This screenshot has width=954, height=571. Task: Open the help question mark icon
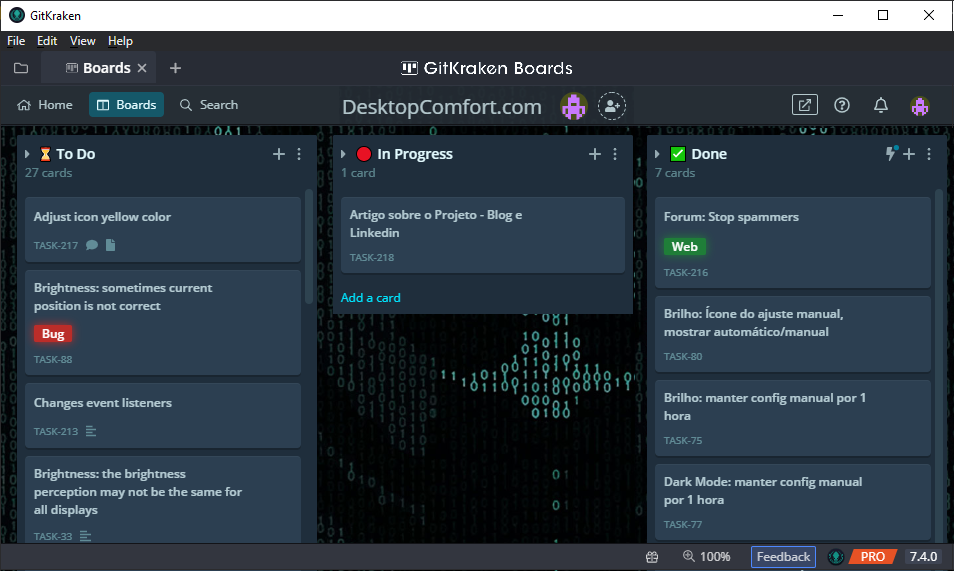[x=841, y=105]
